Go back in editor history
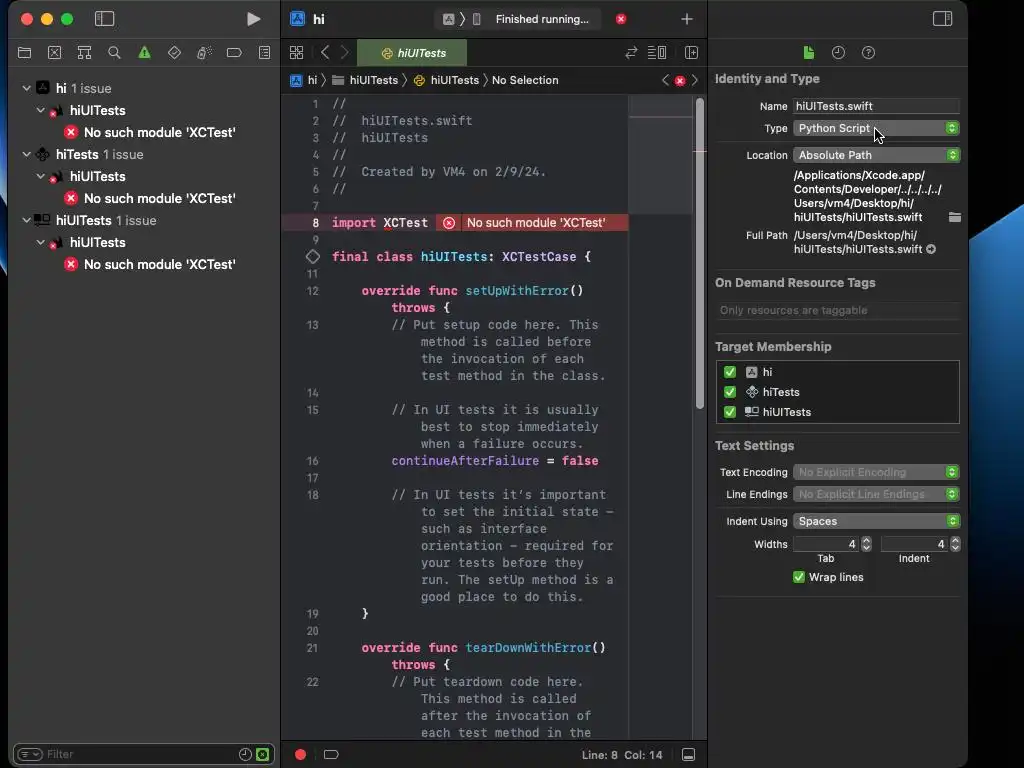 (325, 53)
